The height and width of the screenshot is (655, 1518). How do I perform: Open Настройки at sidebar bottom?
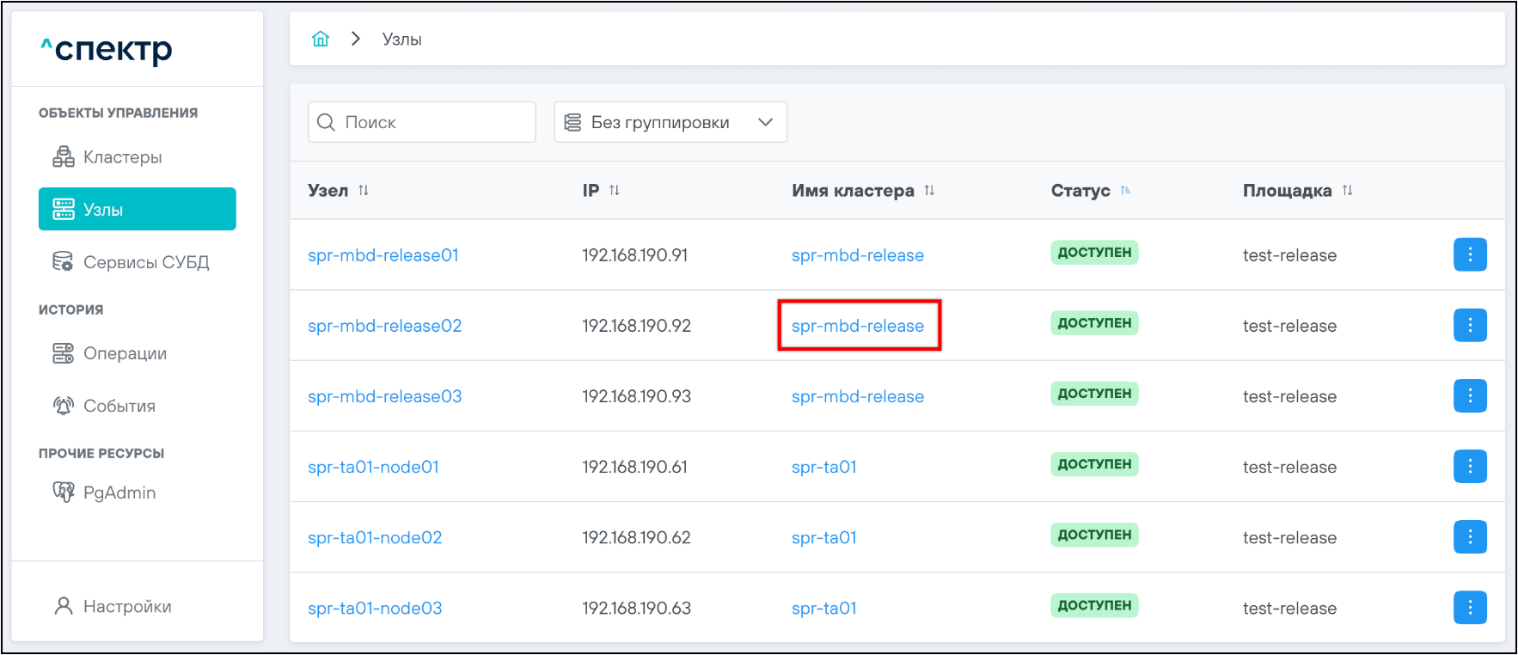tap(126, 606)
